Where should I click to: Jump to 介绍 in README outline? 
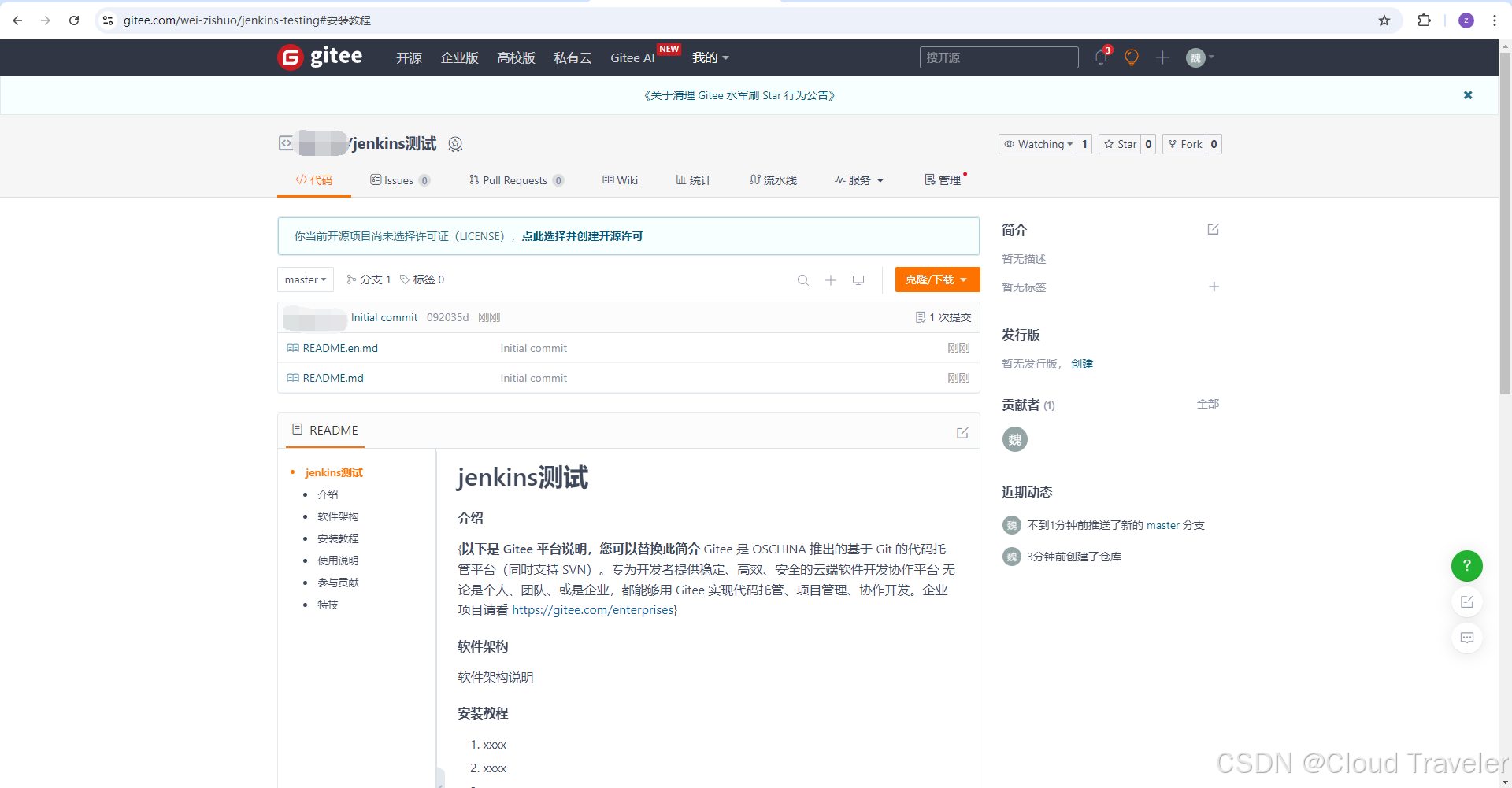[x=328, y=494]
